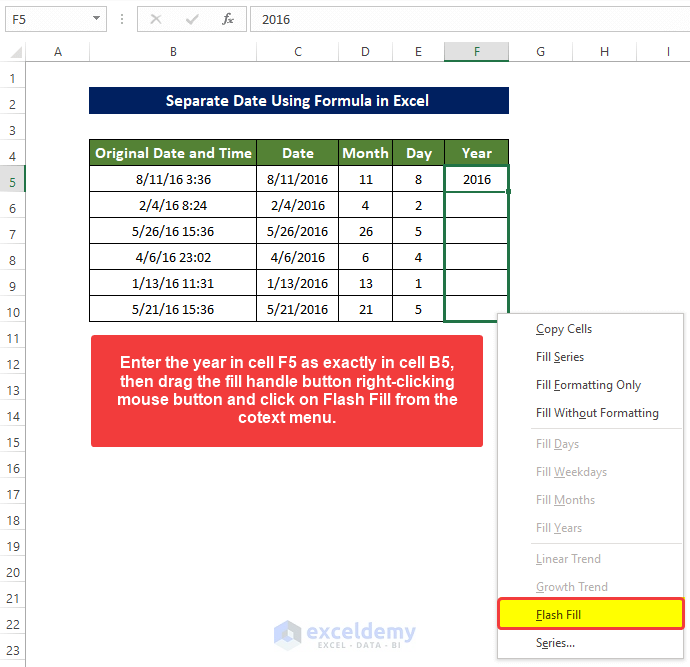The width and height of the screenshot is (690, 667).
Task: Click the fill handle of cell F5
Action: pyautogui.click(x=508, y=191)
